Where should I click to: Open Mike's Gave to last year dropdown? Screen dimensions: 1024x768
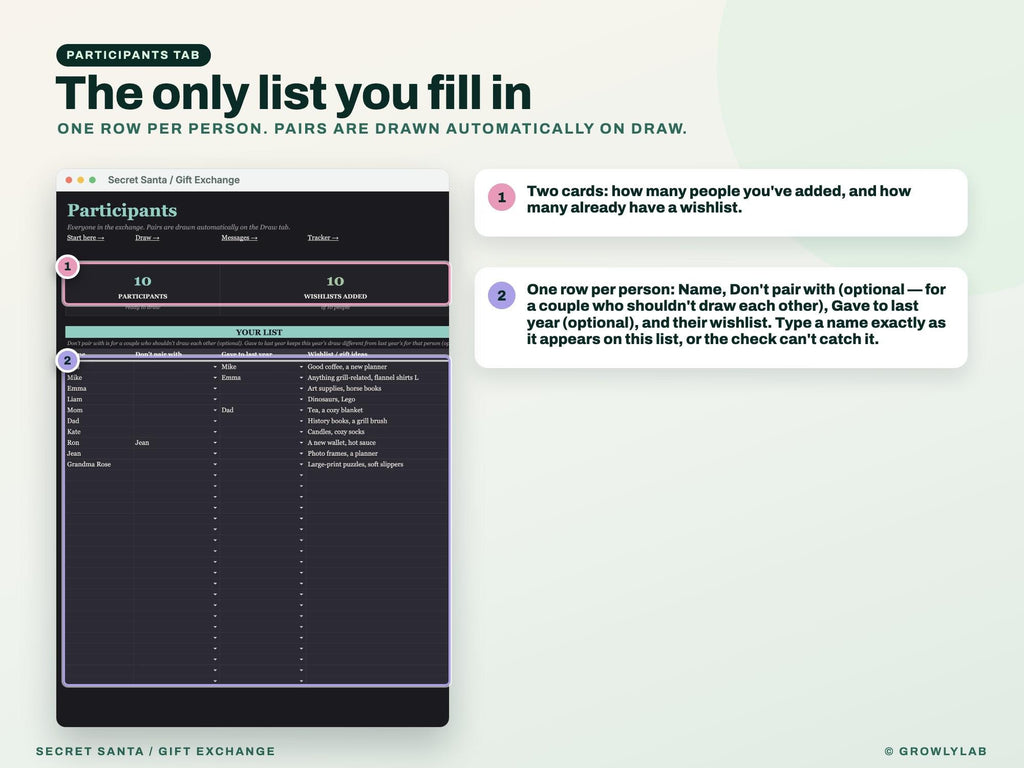click(301, 377)
